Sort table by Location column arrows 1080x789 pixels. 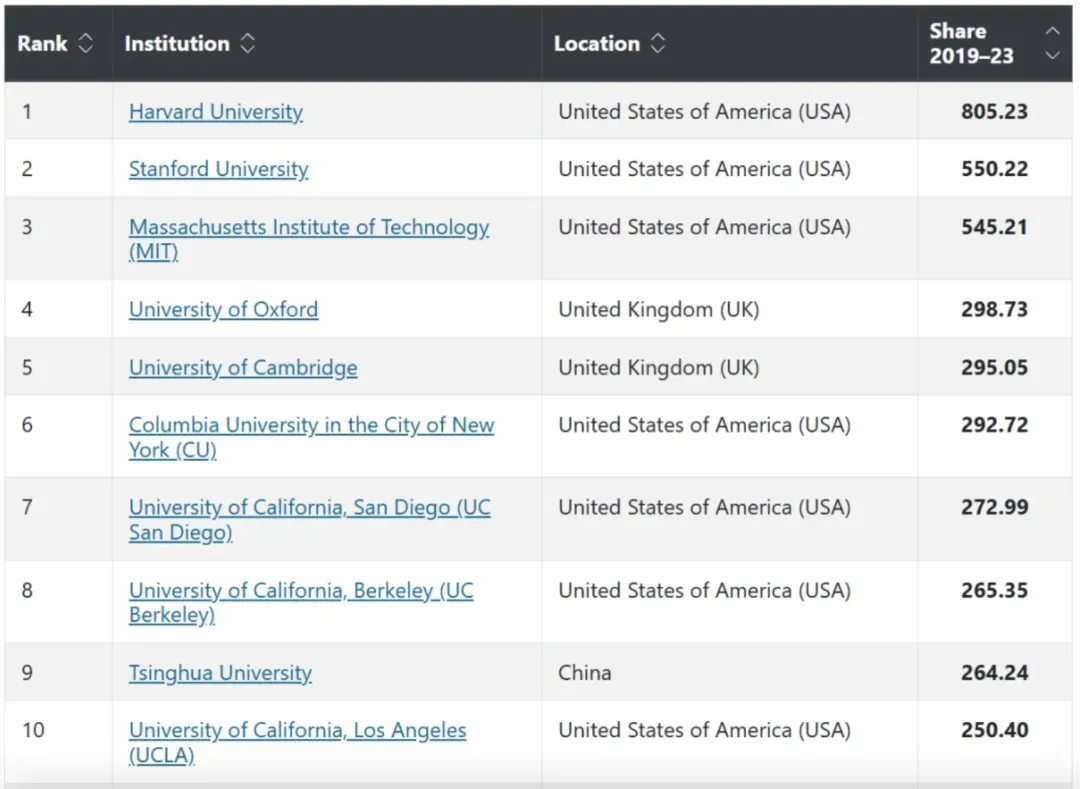(x=658, y=43)
